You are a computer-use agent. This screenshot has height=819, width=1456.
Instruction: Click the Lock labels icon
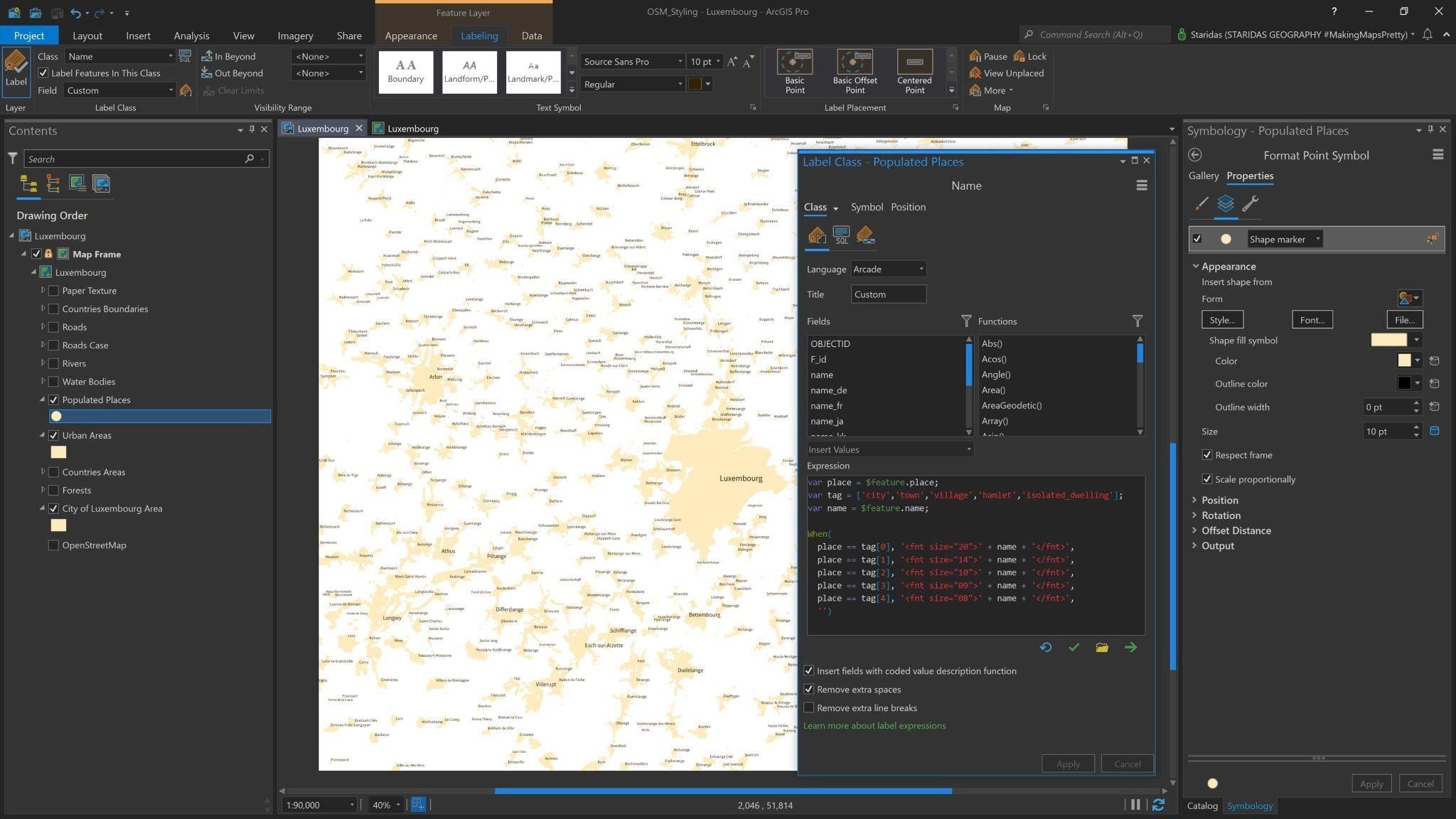pos(1019,56)
